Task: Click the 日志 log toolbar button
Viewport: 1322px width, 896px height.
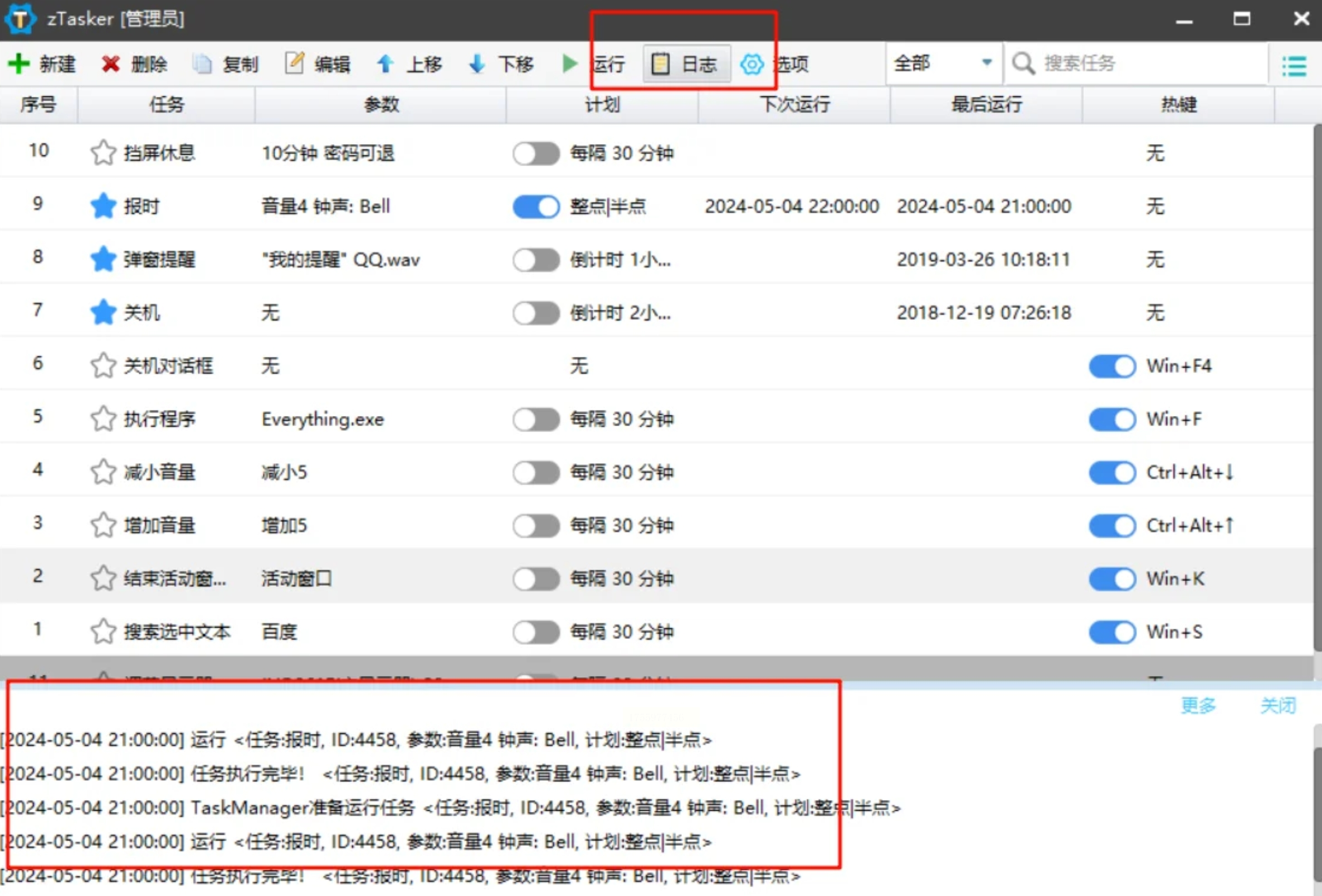Action: coord(687,63)
